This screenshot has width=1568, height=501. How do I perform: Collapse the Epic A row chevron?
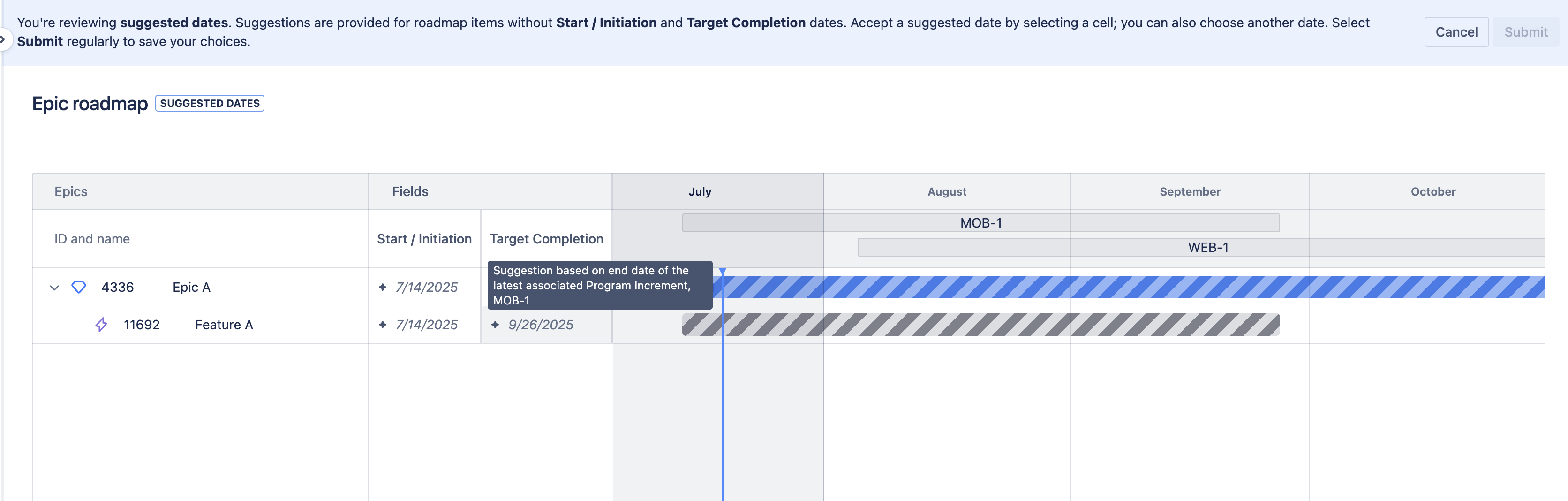tap(54, 288)
